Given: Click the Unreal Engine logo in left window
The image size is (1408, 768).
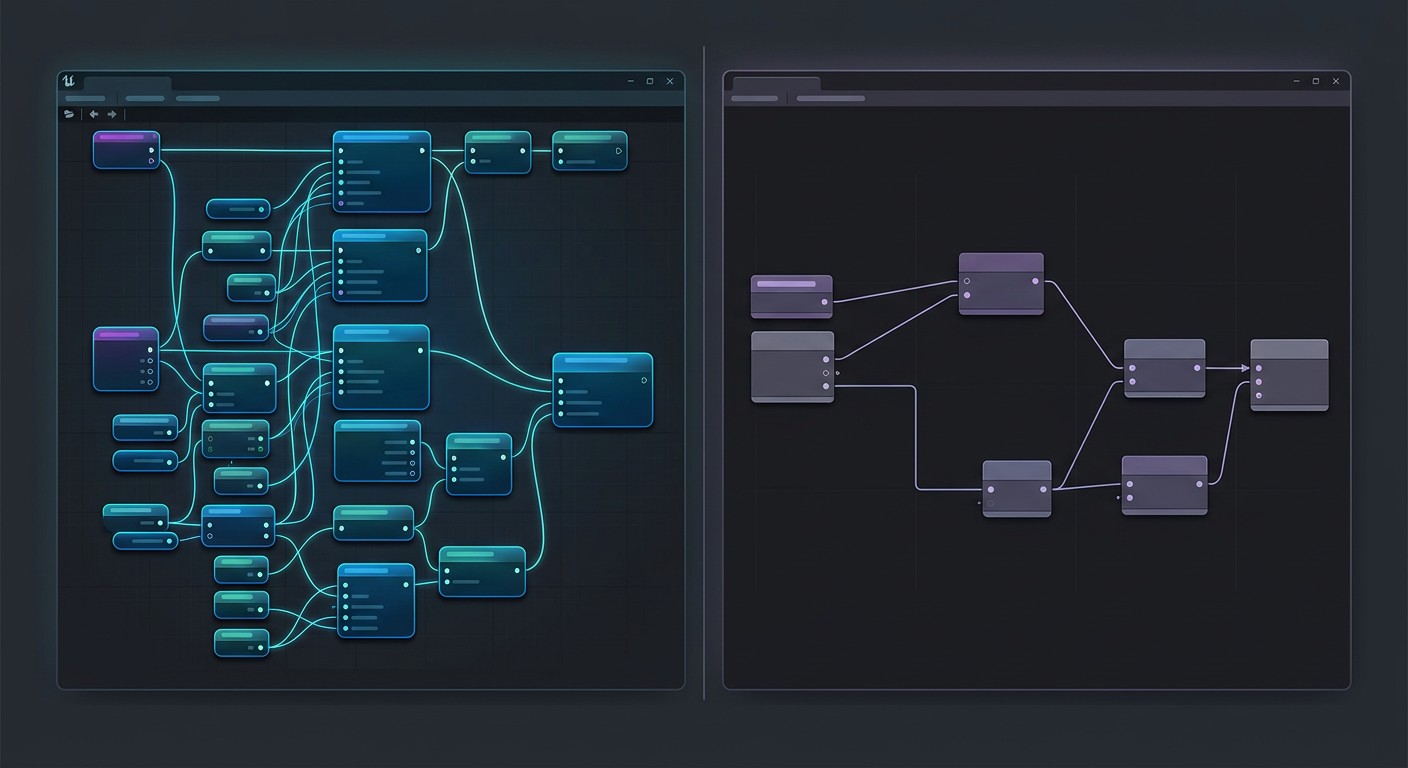Looking at the screenshot, I should click(x=69, y=81).
